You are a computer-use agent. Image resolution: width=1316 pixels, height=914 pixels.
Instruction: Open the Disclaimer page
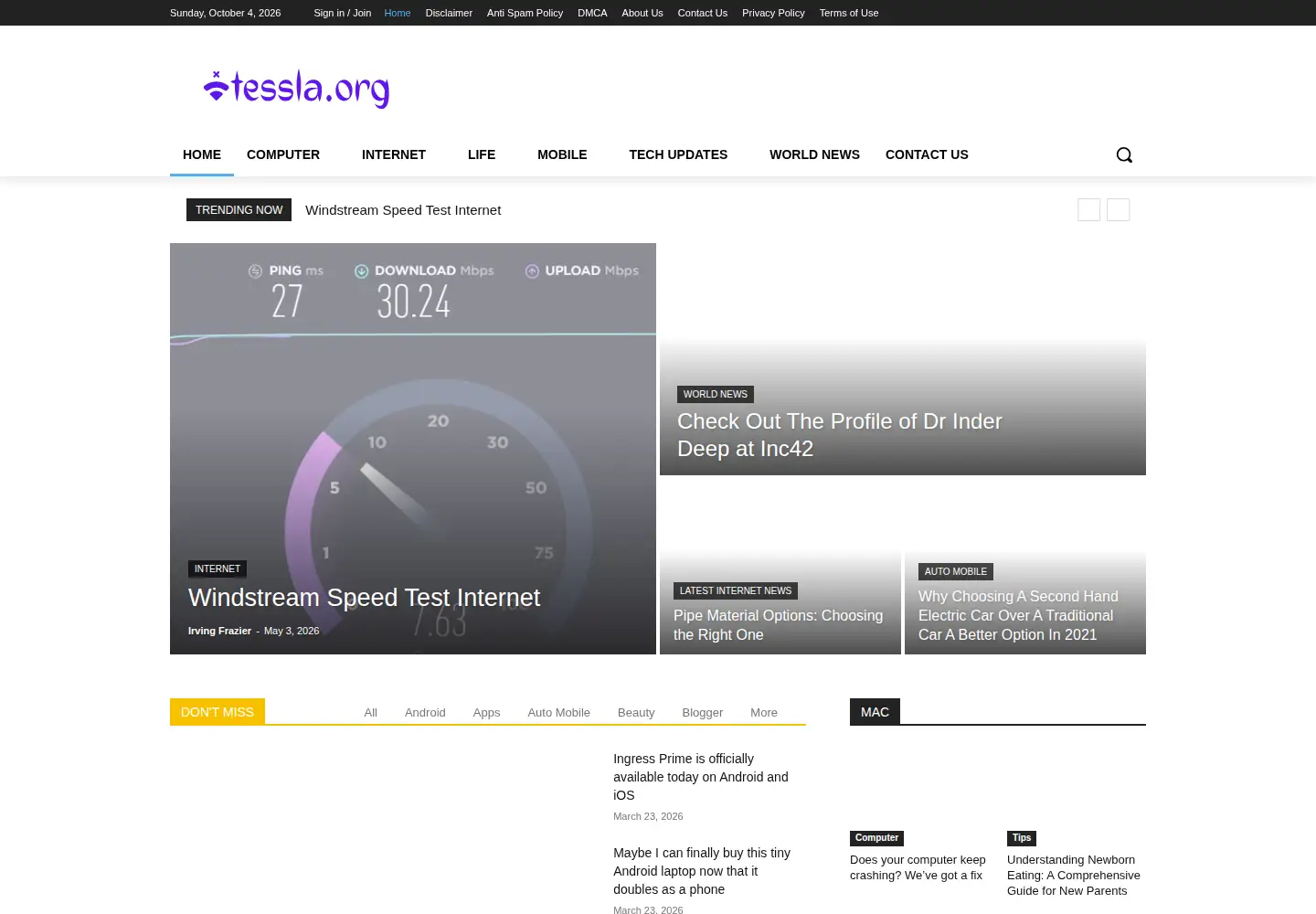point(449,13)
